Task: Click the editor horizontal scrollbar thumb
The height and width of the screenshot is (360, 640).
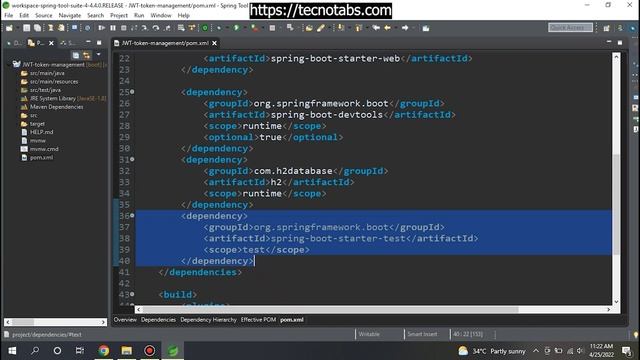Action: 330,309
